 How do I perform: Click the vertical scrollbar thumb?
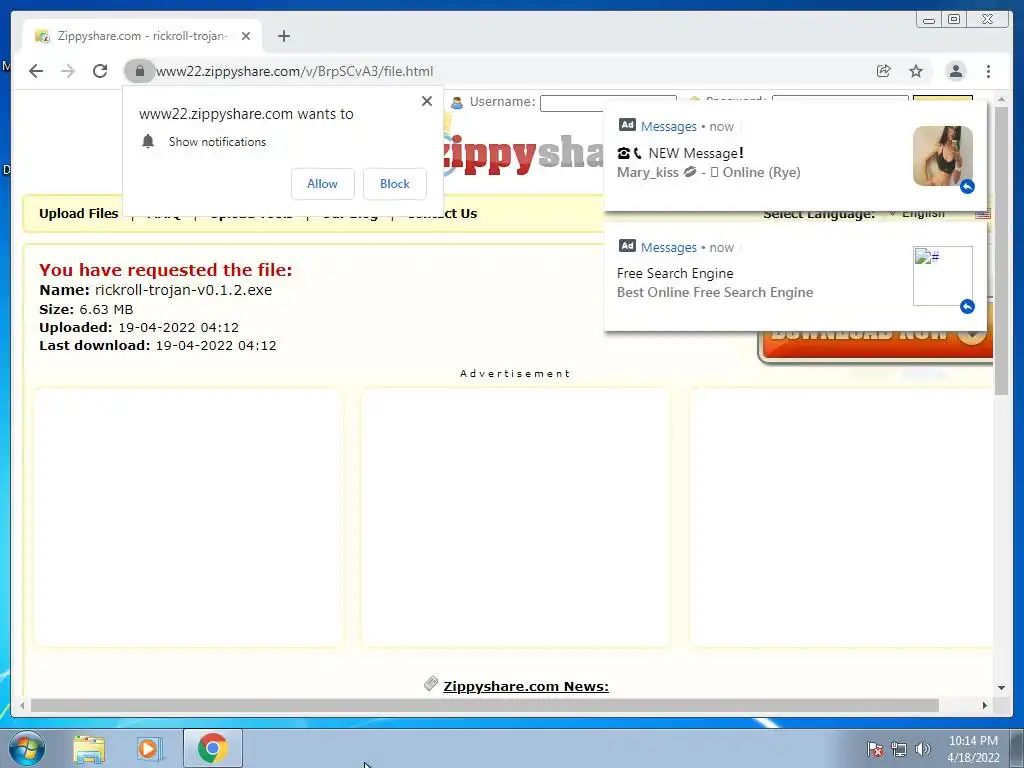click(1001, 251)
